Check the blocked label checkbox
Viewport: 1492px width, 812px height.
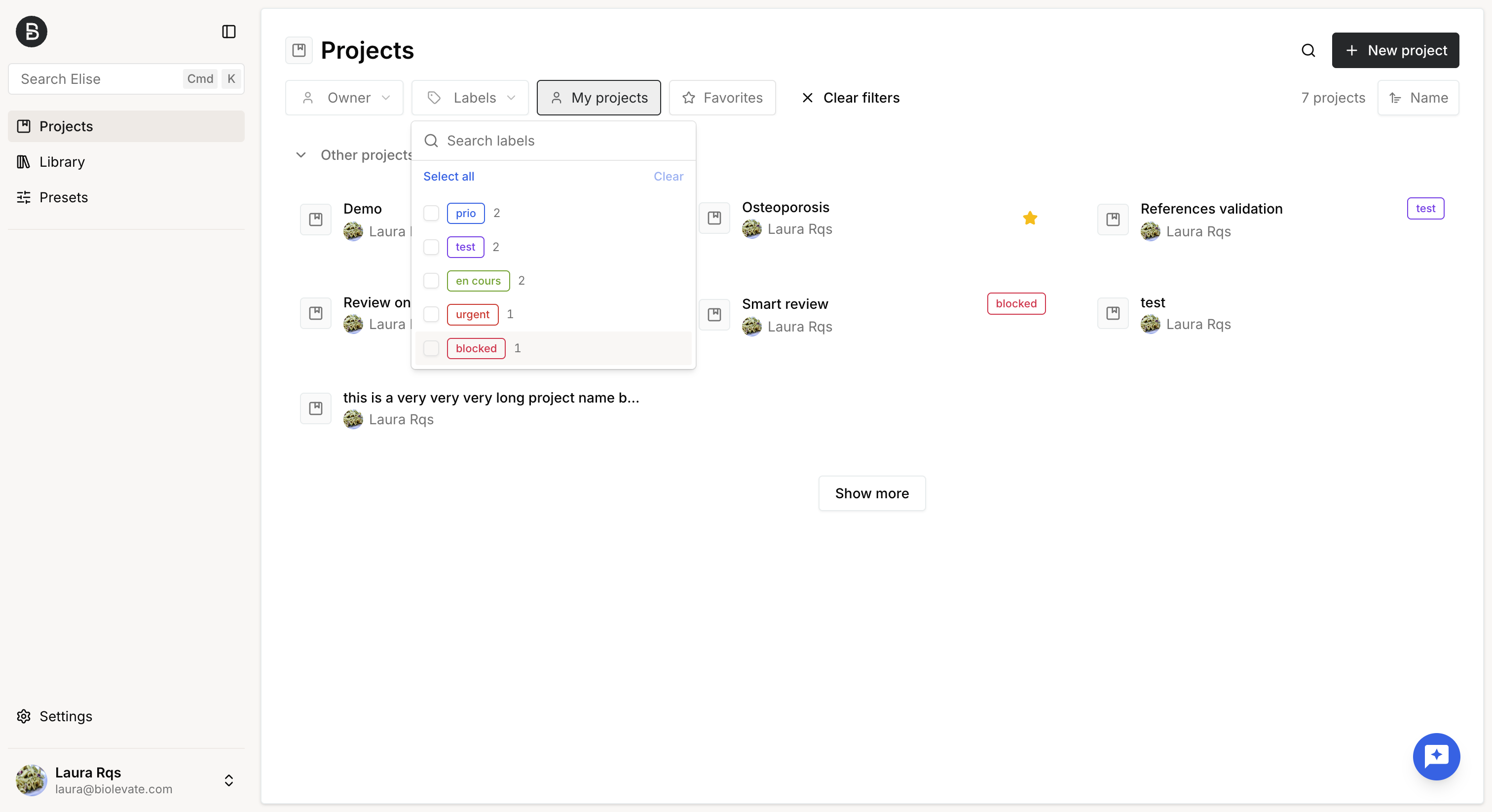tap(431, 348)
